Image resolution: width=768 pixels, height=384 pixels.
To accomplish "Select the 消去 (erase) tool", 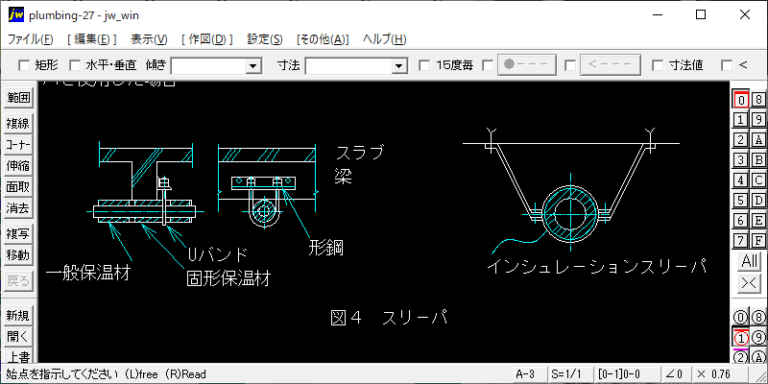I will (x=18, y=208).
